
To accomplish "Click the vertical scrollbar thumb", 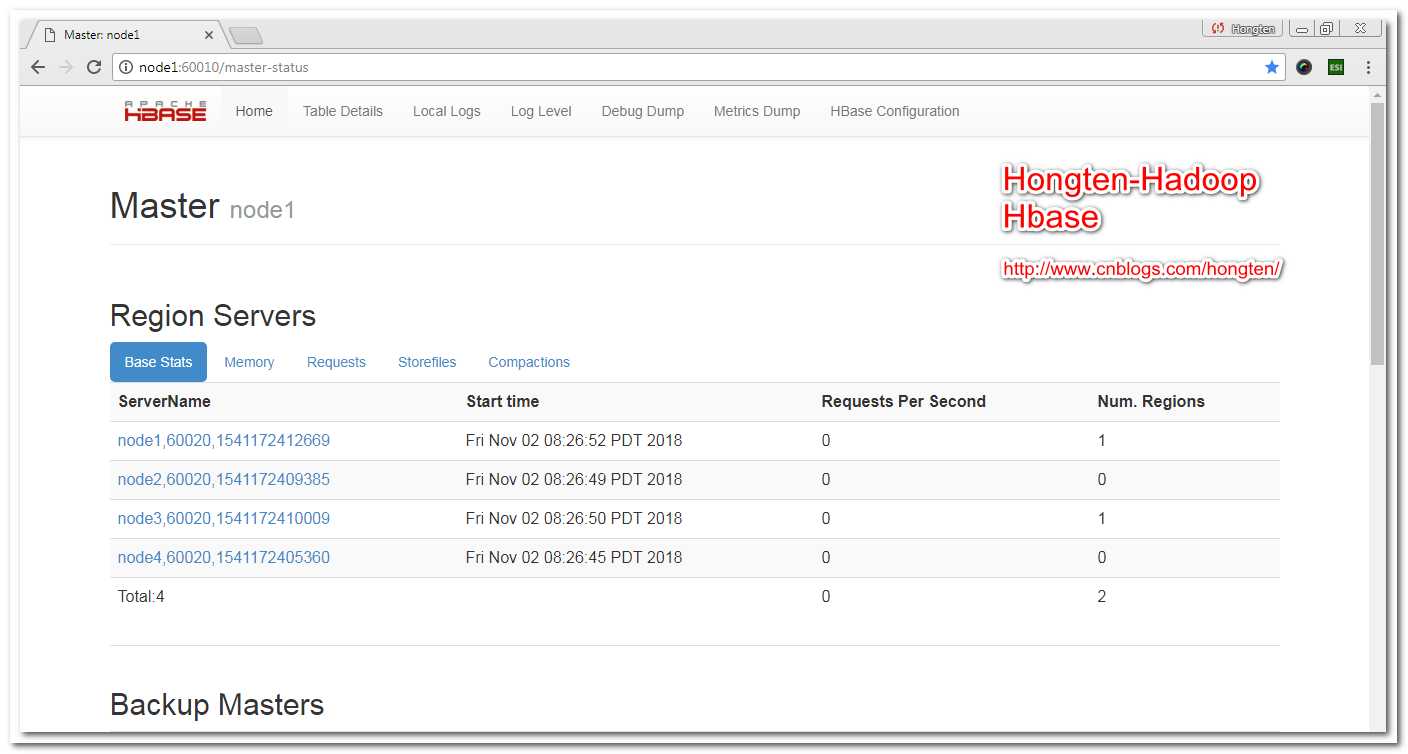I will pyautogui.click(x=1378, y=233).
